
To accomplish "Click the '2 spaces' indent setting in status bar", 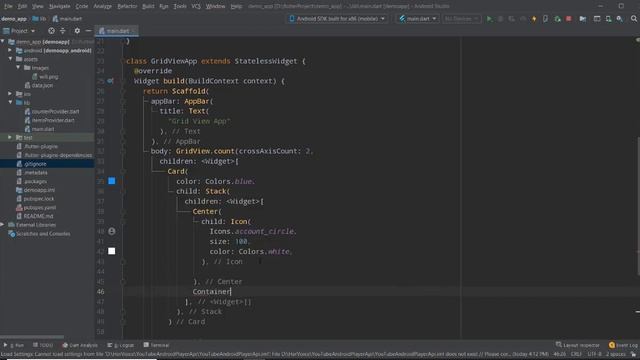I will pyautogui.click(x=616, y=354).
